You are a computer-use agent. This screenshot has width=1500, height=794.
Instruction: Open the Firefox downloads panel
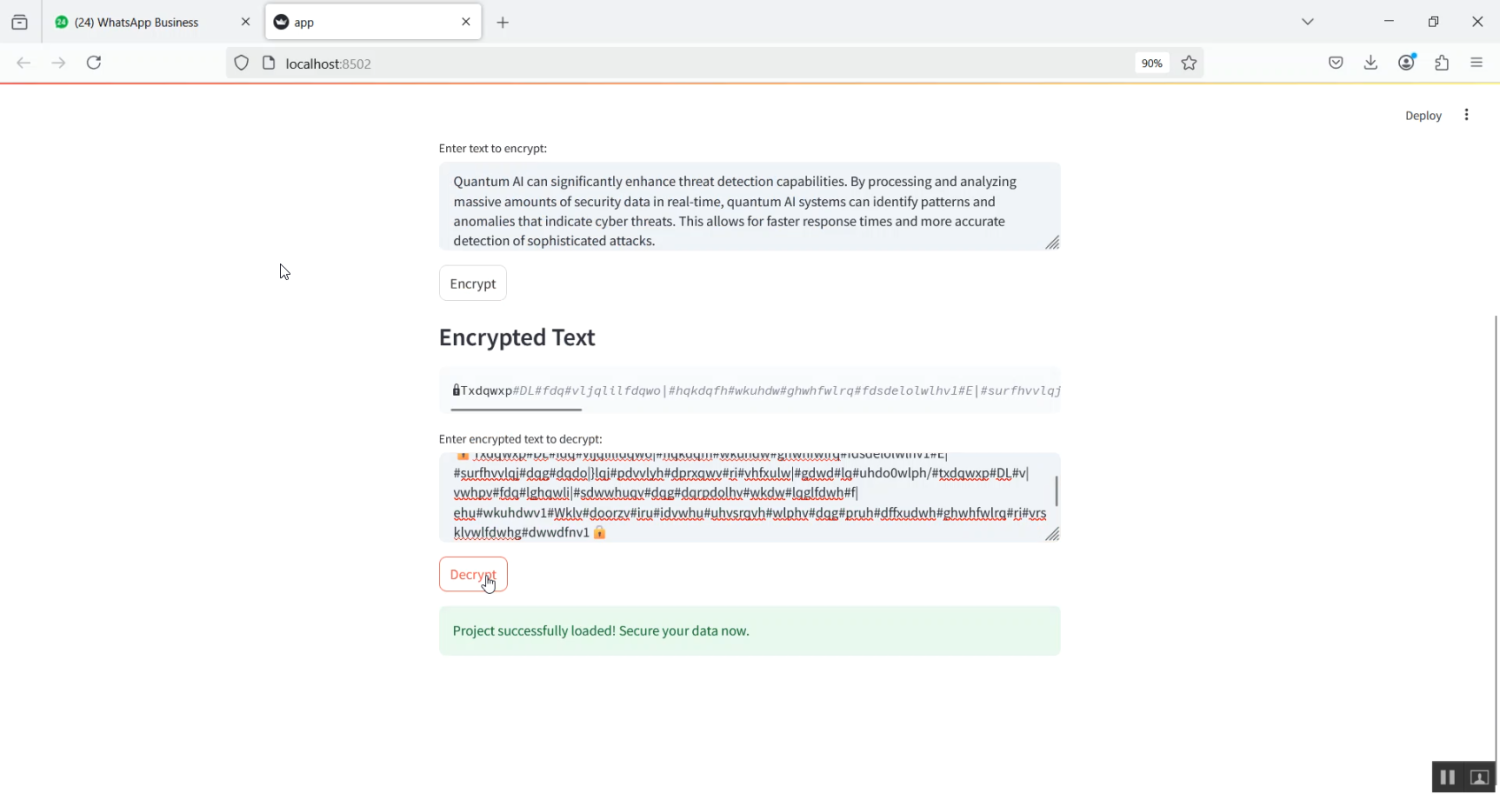1371,63
